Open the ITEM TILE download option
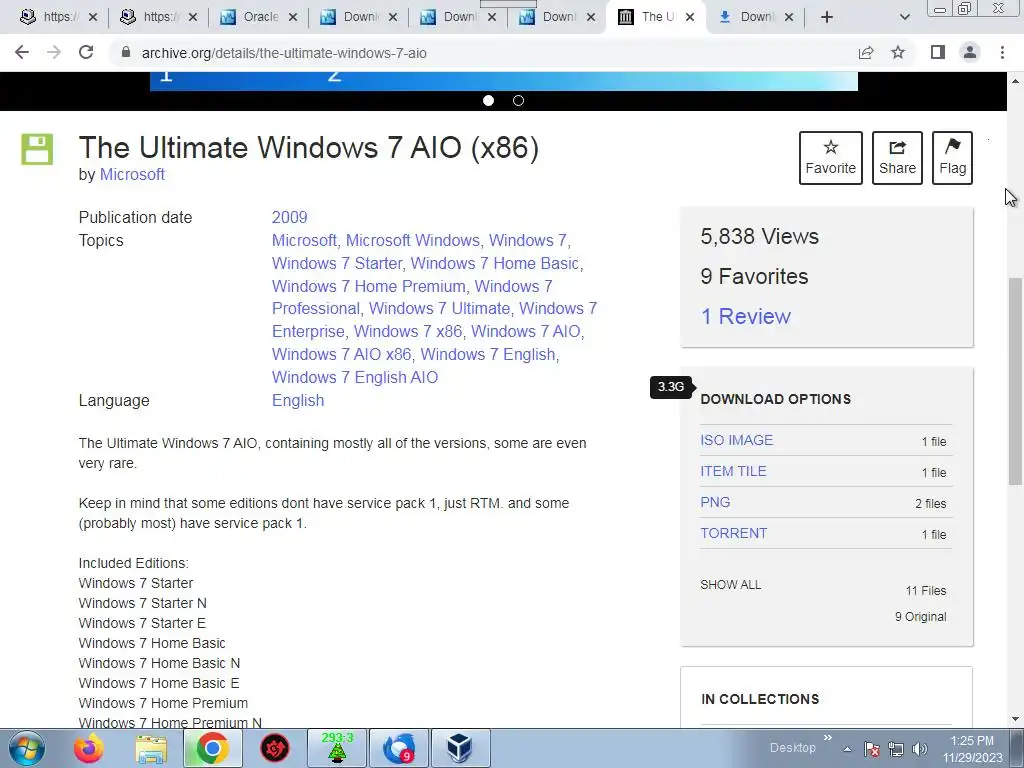1024x768 pixels. tap(733, 471)
